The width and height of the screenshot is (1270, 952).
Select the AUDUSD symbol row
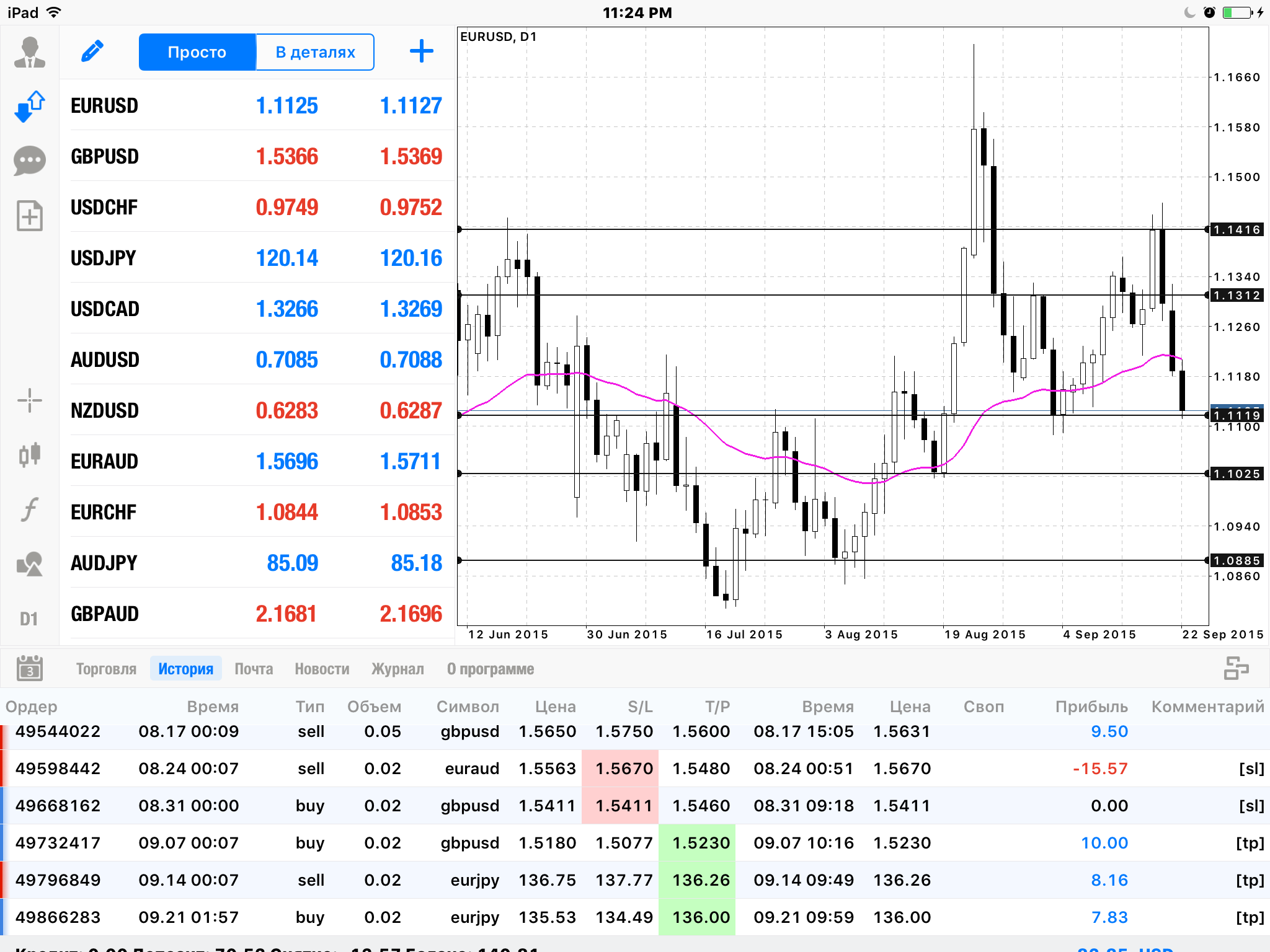pyautogui.click(x=257, y=359)
